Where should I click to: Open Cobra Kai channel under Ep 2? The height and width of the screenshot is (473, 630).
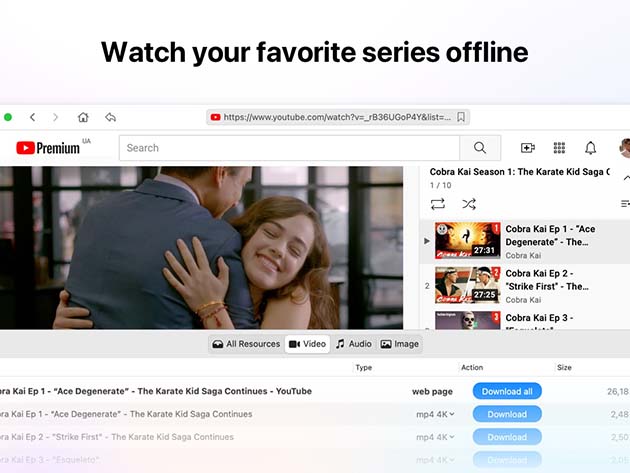click(x=523, y=300)
